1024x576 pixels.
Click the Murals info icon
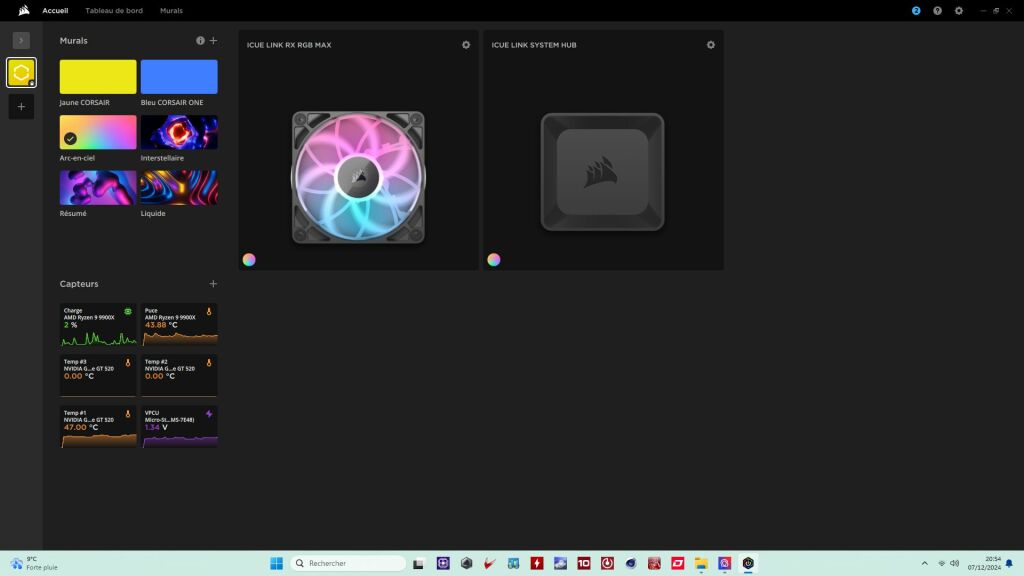click(x=200, y=41)
